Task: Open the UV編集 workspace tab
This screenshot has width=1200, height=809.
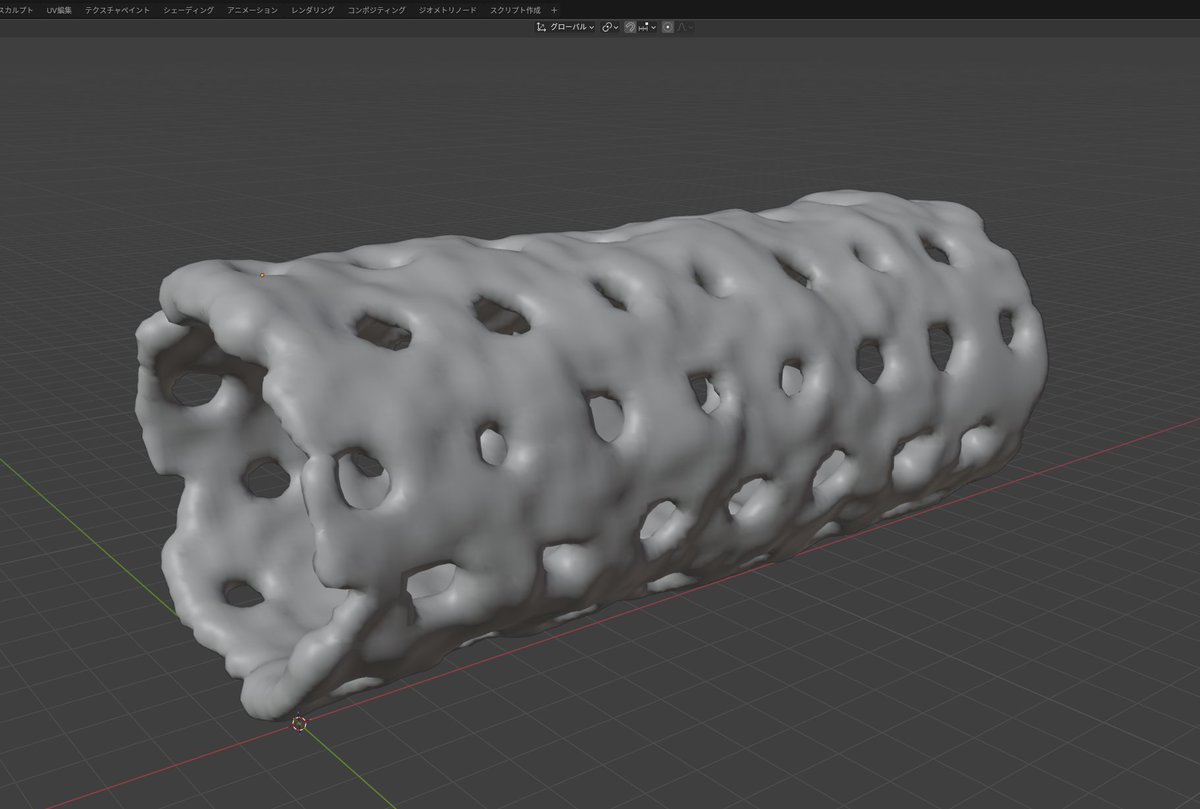Action: tap(59, 9)
